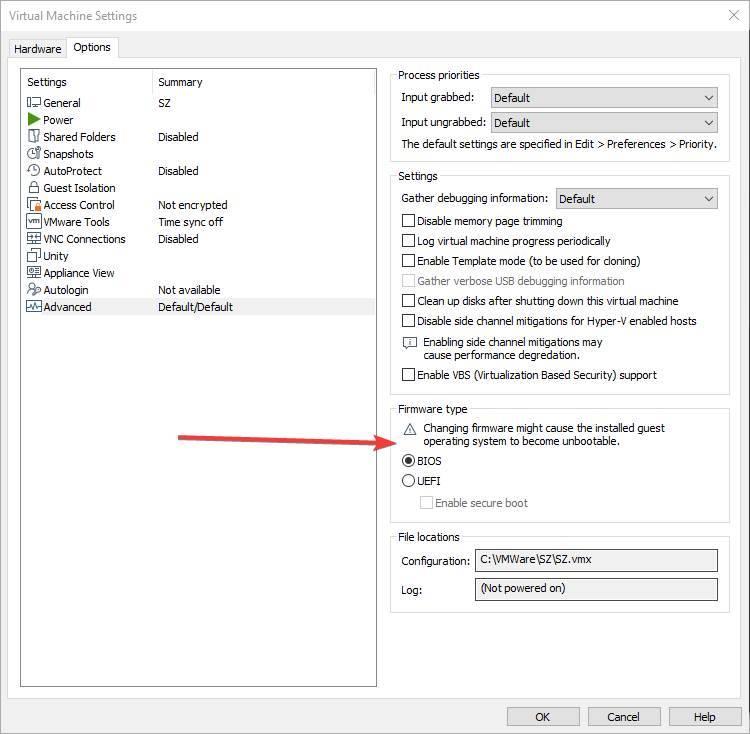Click the 'SZ' summary value

pyautogui.click(x=164, y=103)
